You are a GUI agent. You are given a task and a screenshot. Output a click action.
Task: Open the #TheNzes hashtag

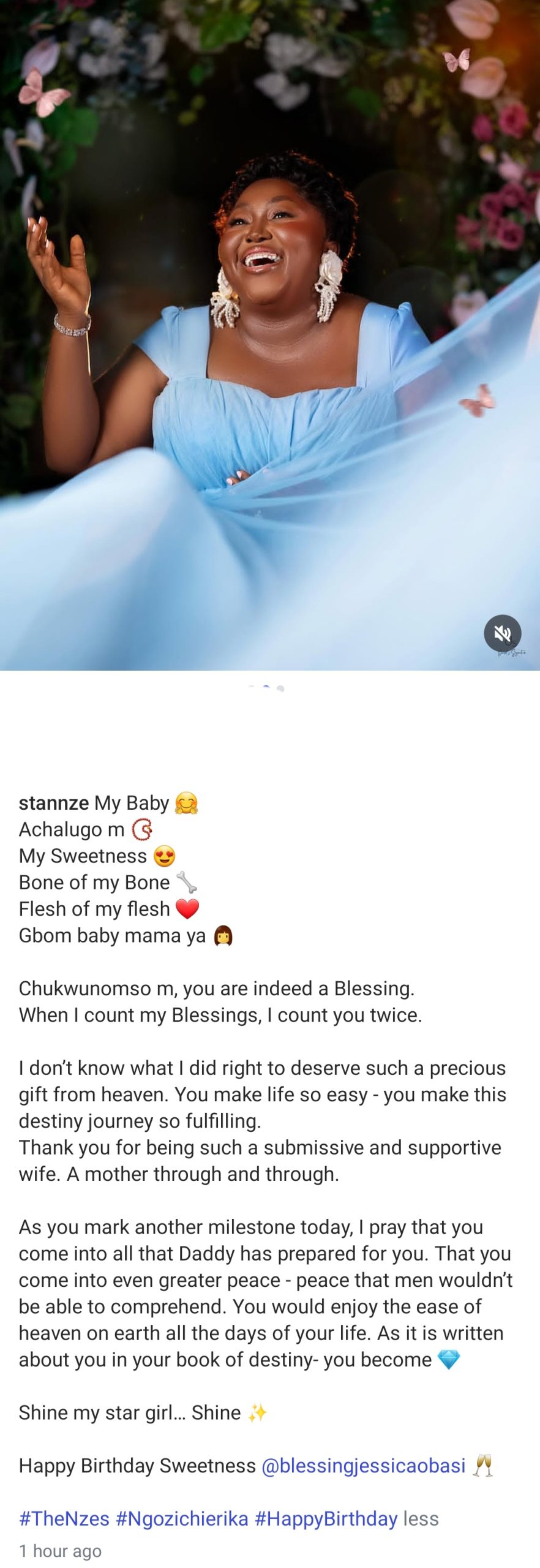click(x=64, y=1518)
